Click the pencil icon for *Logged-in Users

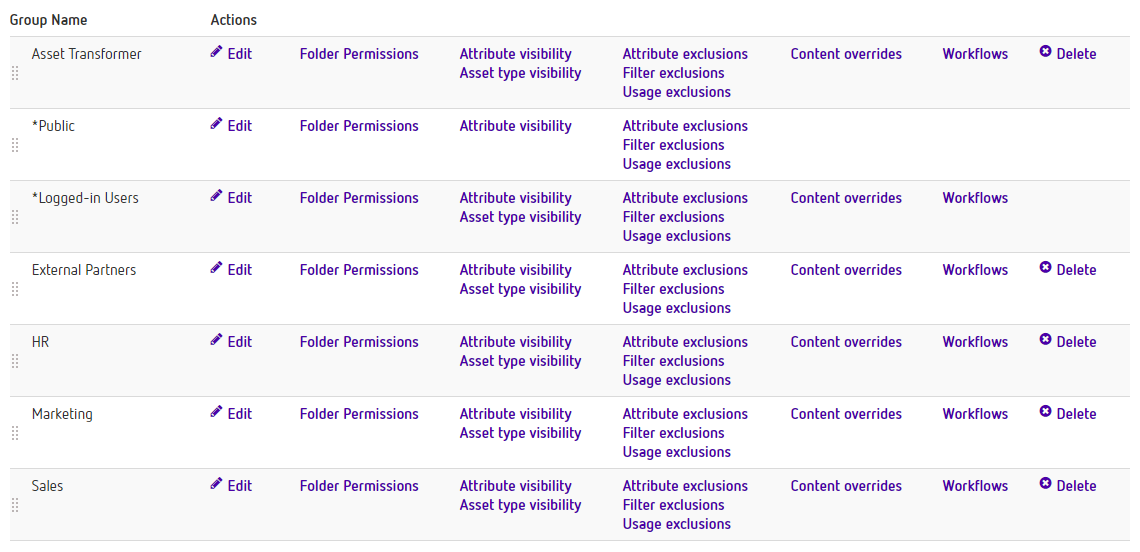coord(216,196)
